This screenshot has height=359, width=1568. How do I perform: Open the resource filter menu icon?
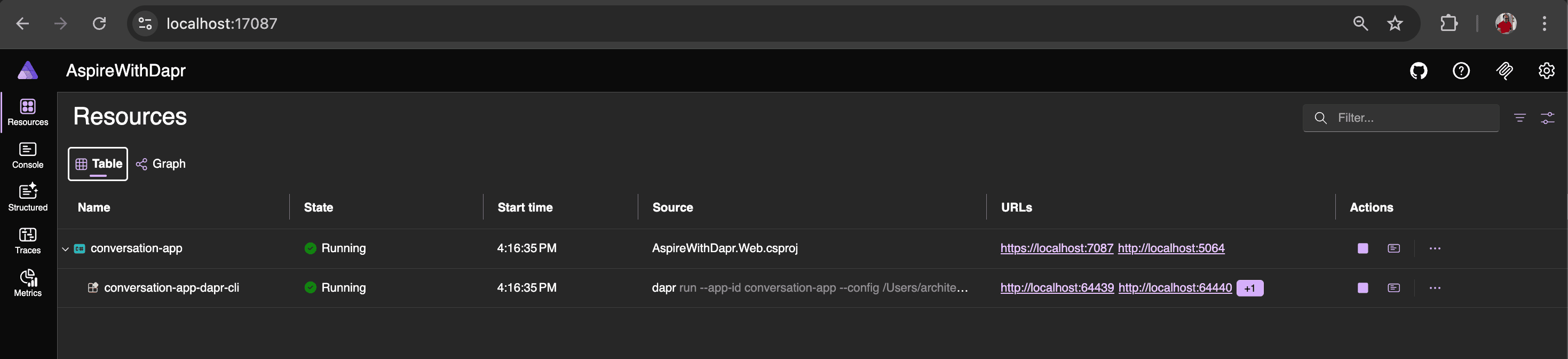tap(1520, 118)
